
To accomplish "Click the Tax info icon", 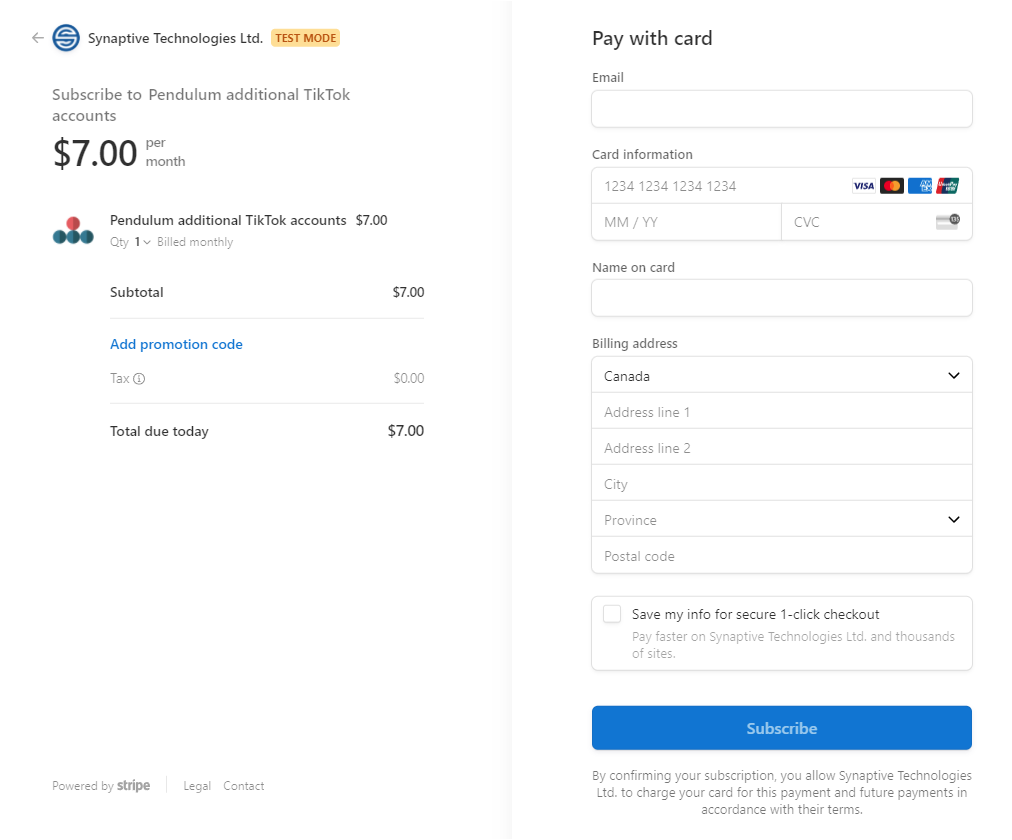I will 139,379.
